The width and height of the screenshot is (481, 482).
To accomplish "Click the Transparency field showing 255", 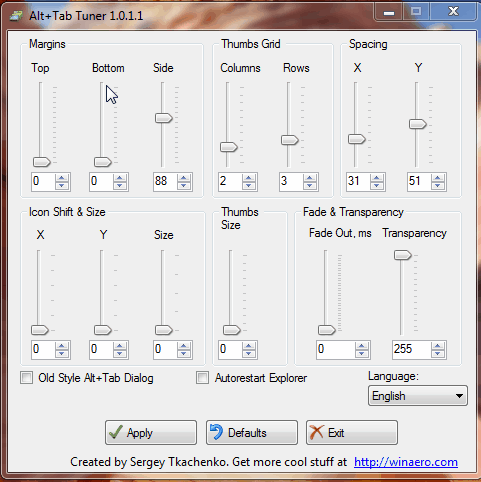I will tap(412, 350).
